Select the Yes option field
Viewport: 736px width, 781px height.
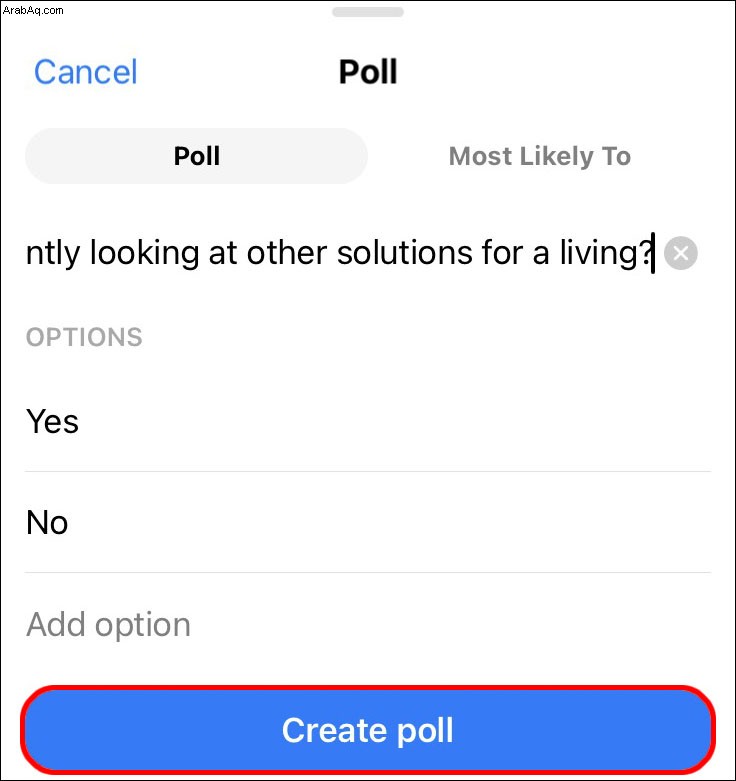tap(368, 421)
